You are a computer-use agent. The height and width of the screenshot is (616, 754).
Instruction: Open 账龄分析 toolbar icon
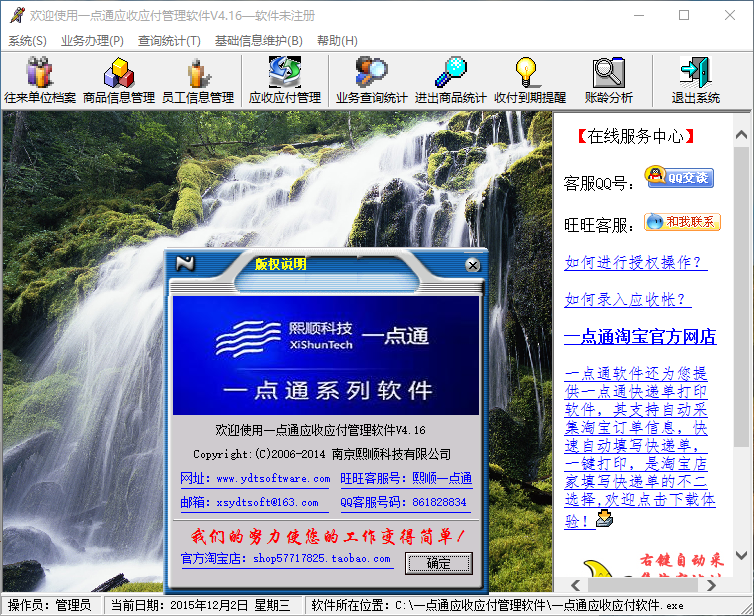pos(608,80)
